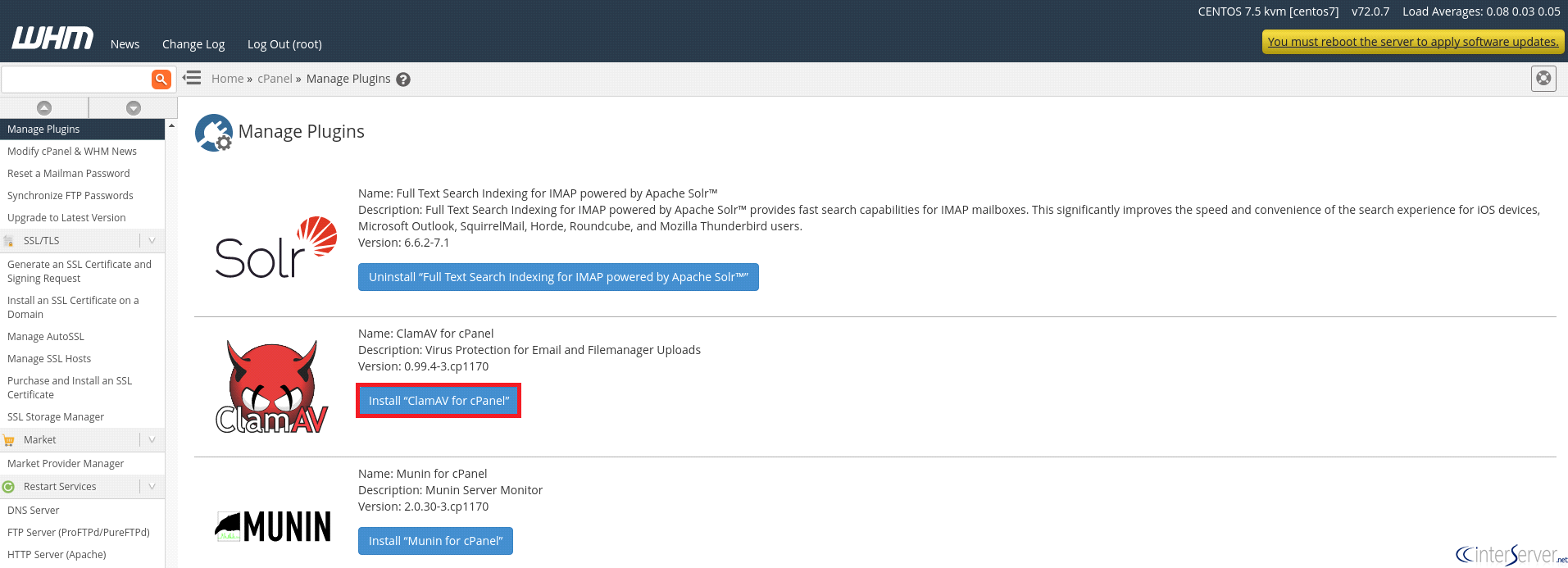Uninstall Full Text Search Indexing Solr plugin

pyautogui.click(x=558, y=277)
